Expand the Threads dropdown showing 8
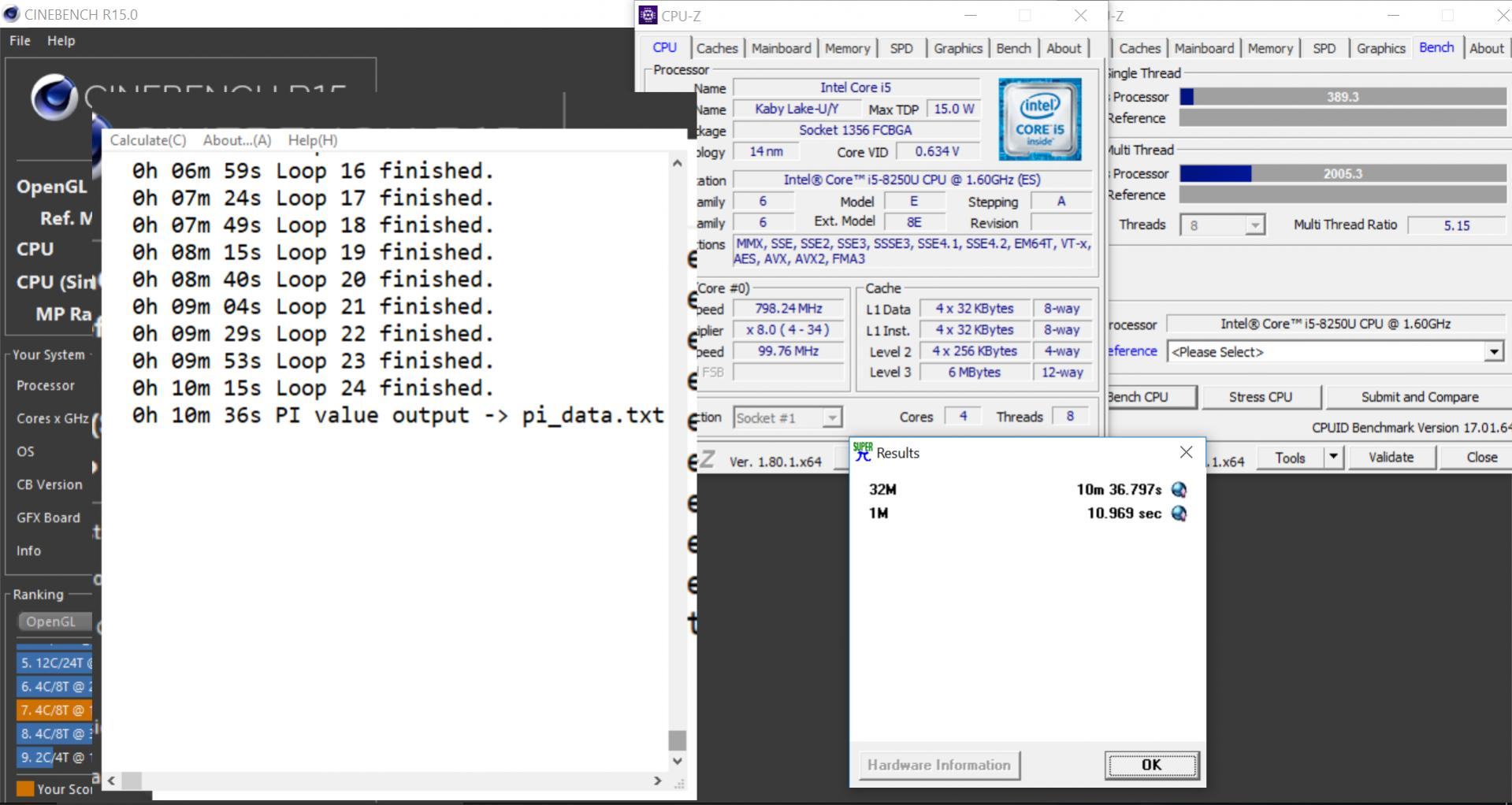The width and height of the screenshot is (1512, 805). pyautogui.click(x=1222, y=225)
